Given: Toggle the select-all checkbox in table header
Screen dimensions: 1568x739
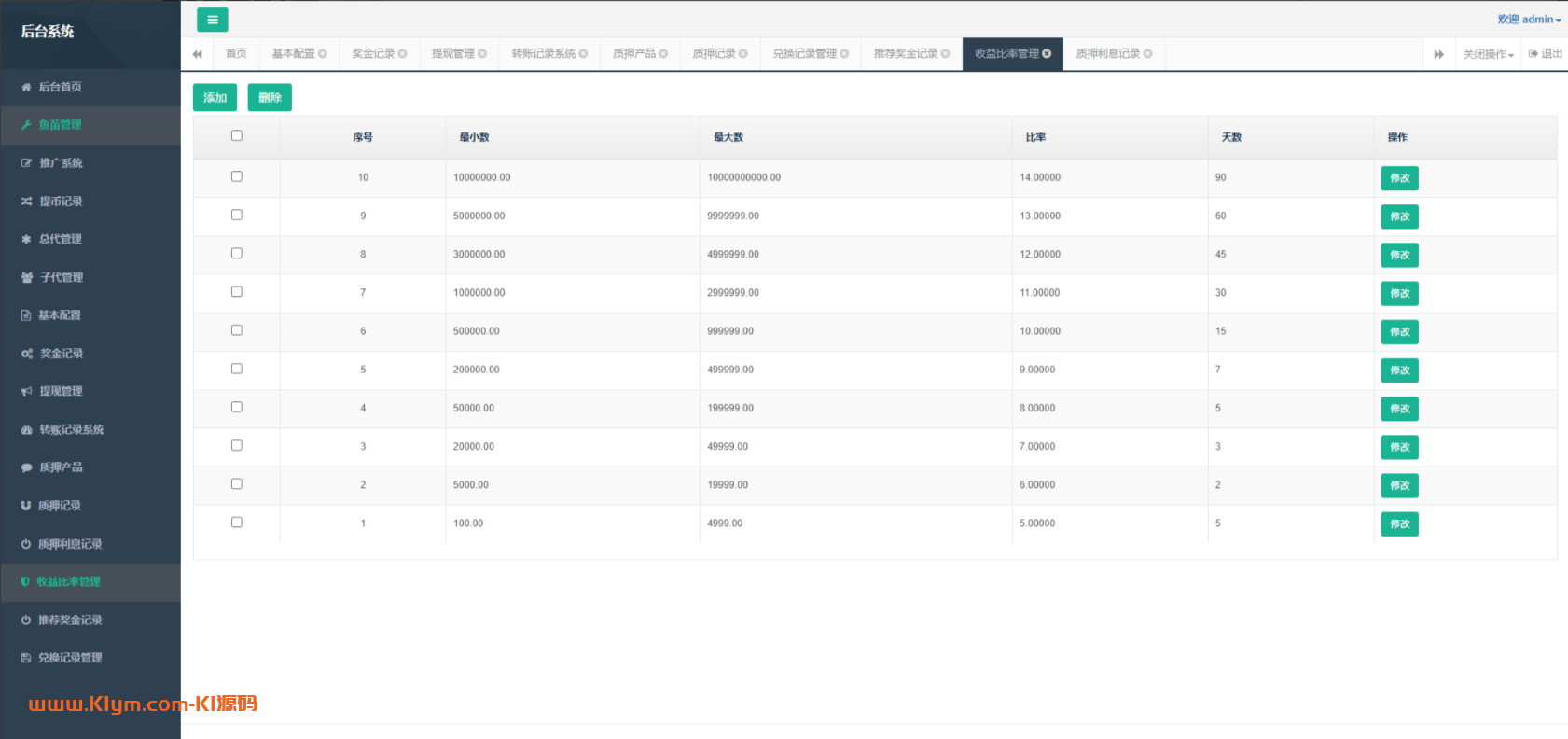Looking at the screenshot, I should (x=237, y=136).
